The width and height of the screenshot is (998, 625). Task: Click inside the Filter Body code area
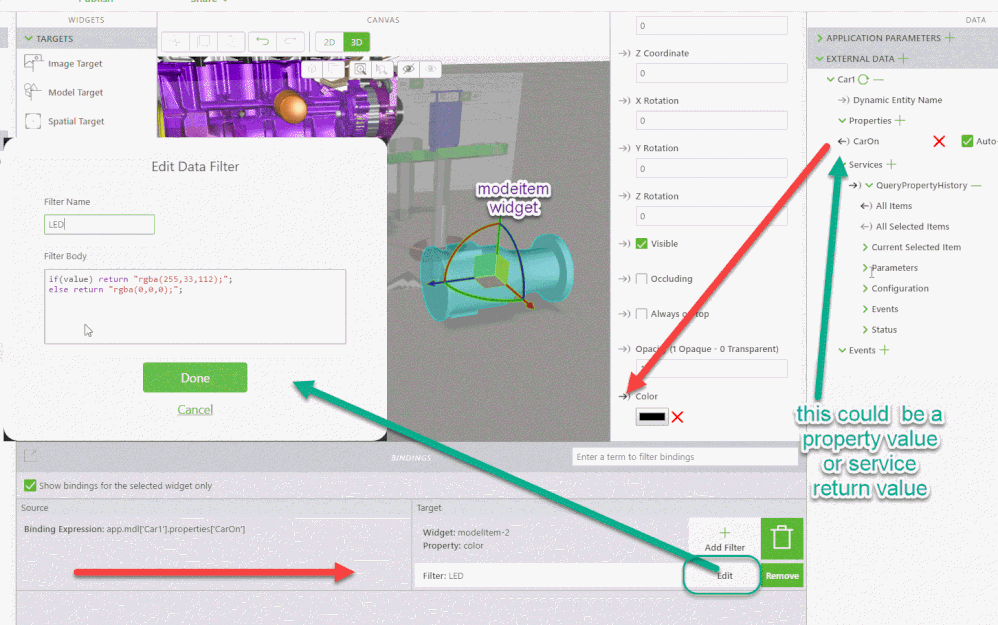[x=195, y=307]
